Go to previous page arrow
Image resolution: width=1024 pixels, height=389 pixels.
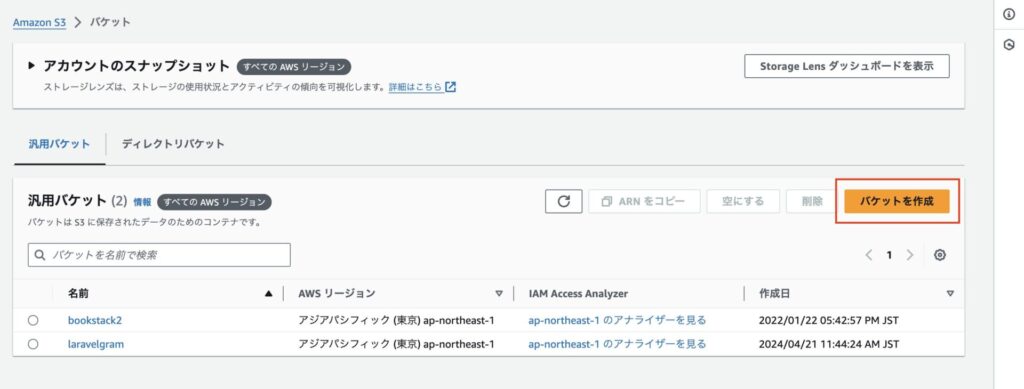click(x=869, y=255)
